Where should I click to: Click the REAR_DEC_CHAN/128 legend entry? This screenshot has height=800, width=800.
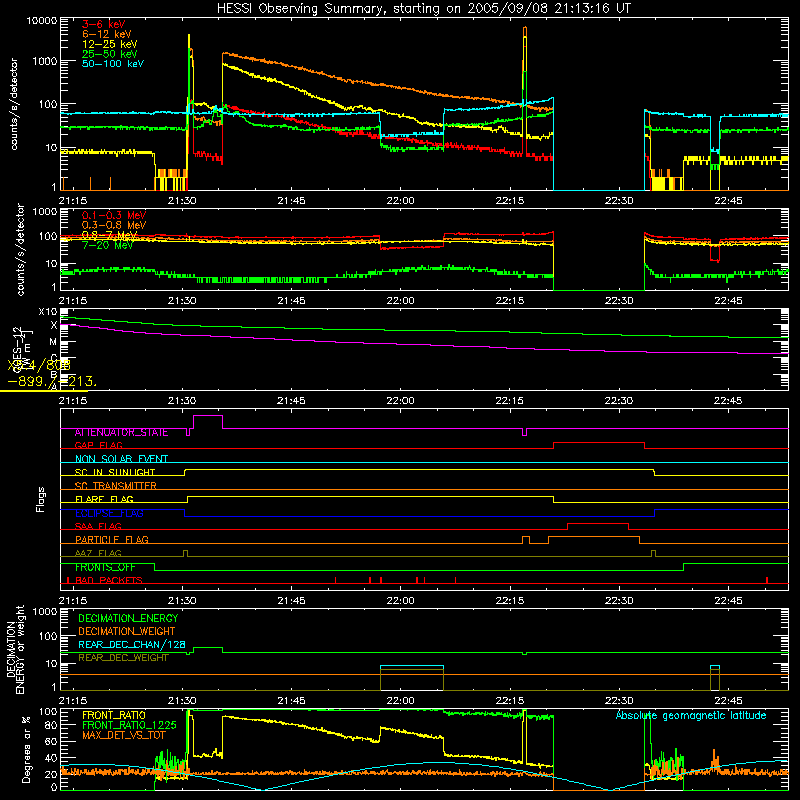click(132, 644)
